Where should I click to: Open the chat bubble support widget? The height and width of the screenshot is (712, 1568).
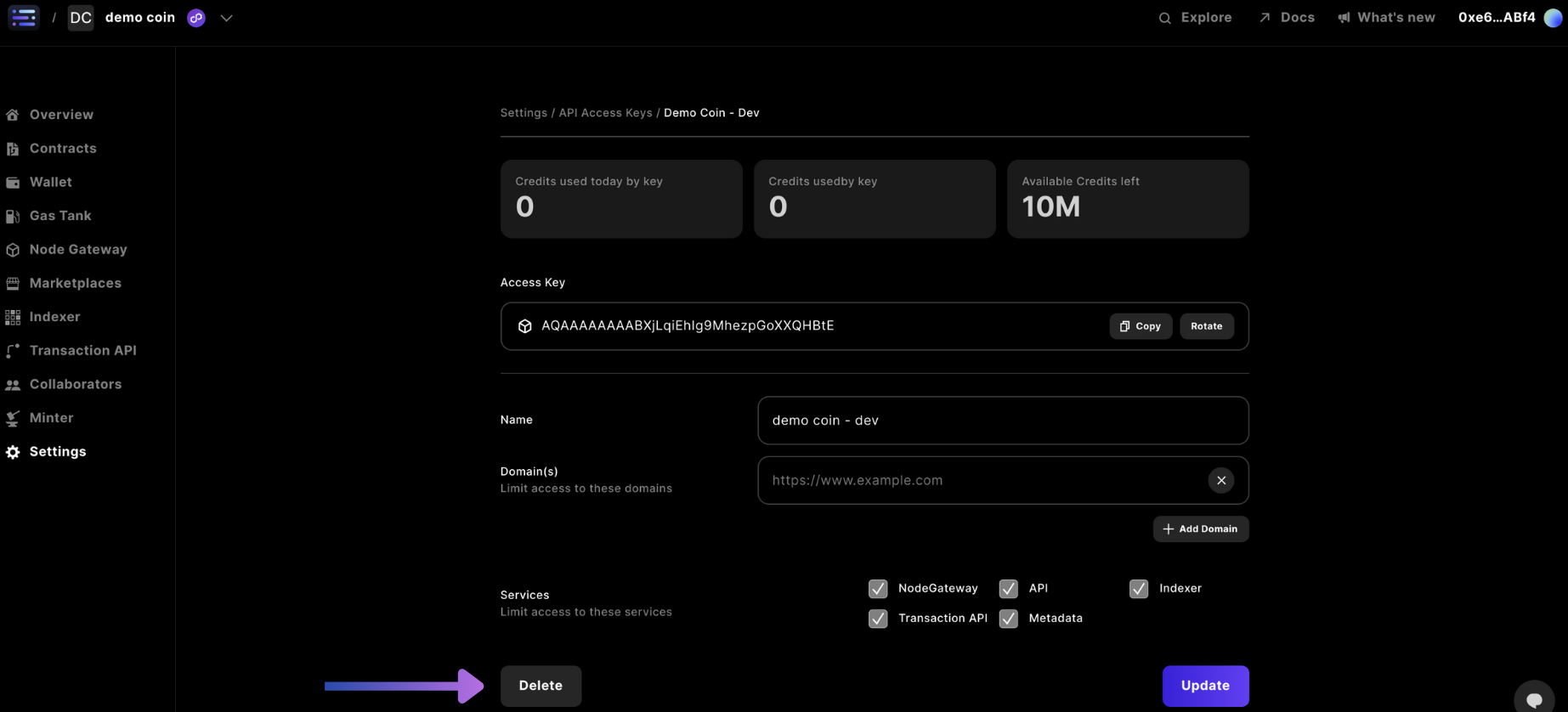pyautogui.click(x=1534, y=699)
